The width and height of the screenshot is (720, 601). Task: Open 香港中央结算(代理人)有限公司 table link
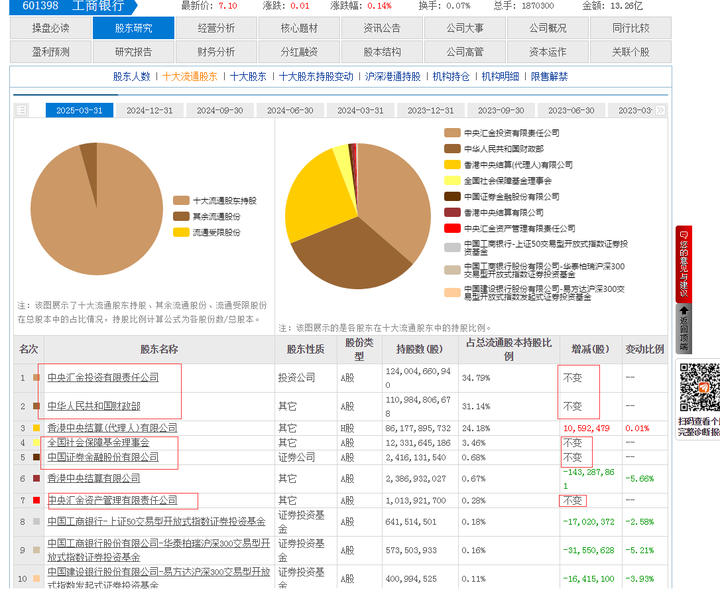pos(112,428)
